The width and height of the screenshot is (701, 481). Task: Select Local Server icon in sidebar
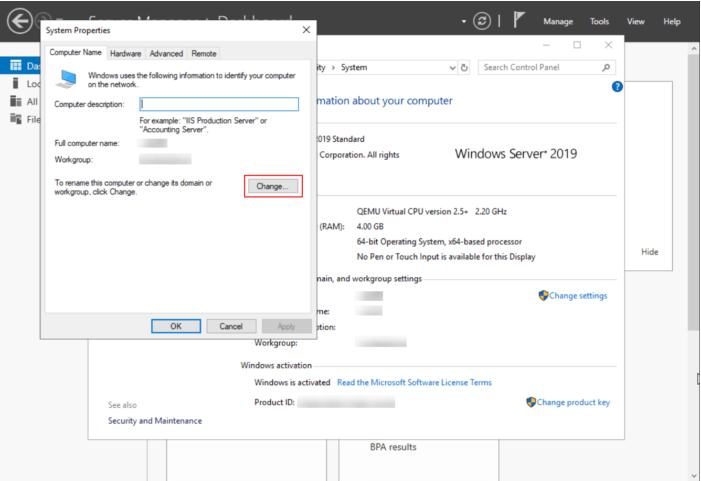click(16, 83)
